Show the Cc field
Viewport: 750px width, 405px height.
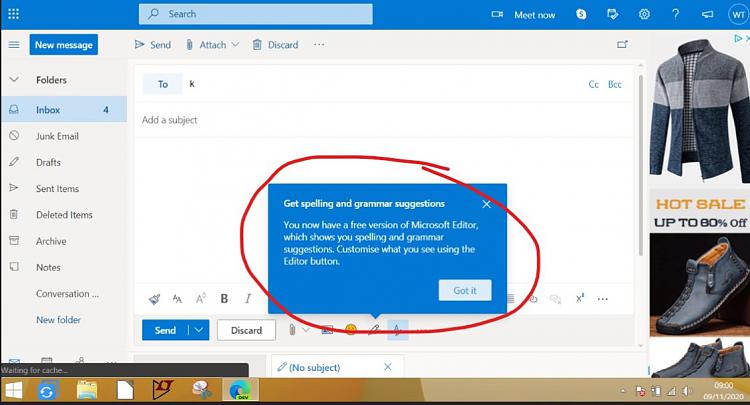pyautogui.click(x=594, y=84)
